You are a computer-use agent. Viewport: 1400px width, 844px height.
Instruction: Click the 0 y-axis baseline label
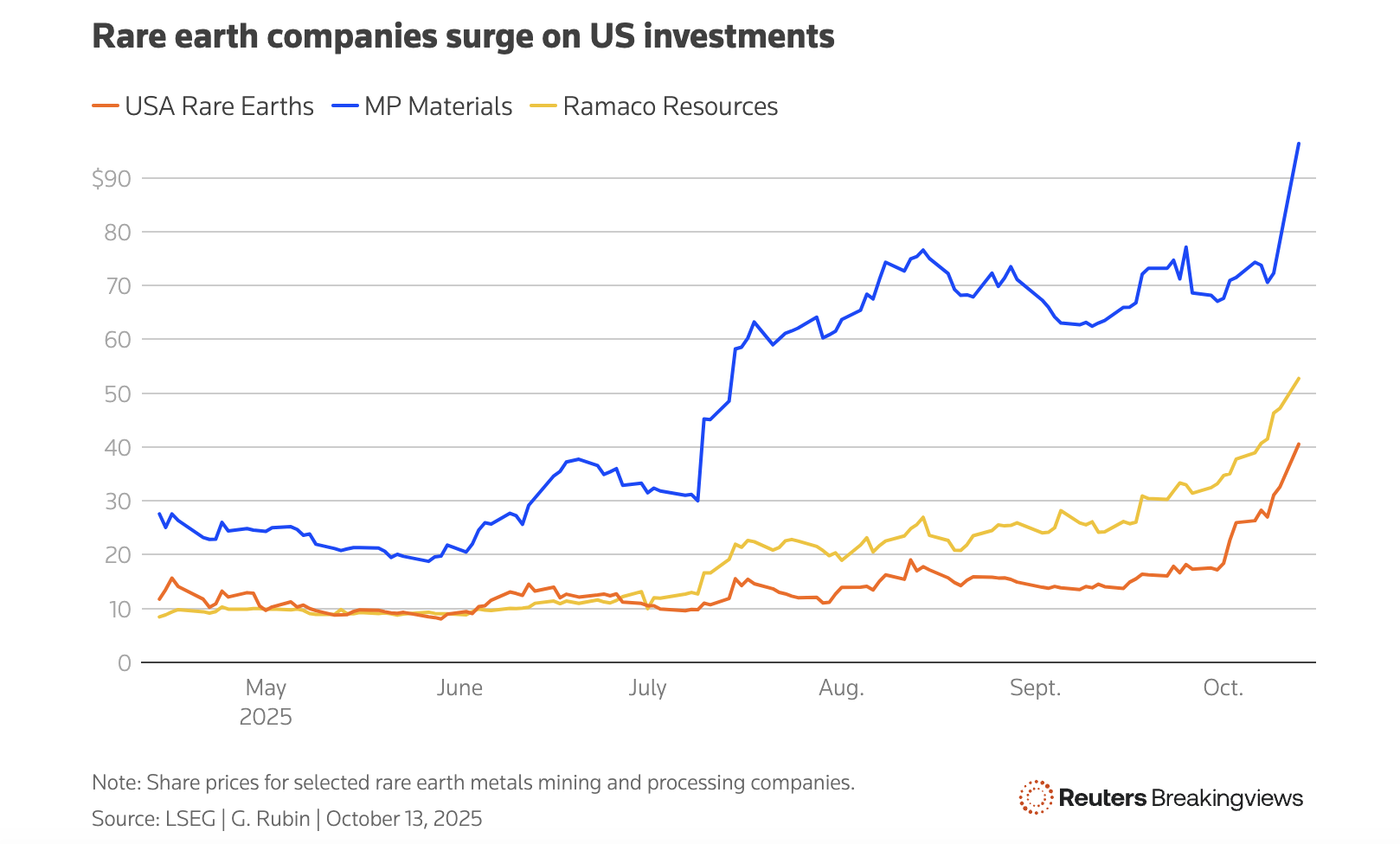tap(125, 662)
